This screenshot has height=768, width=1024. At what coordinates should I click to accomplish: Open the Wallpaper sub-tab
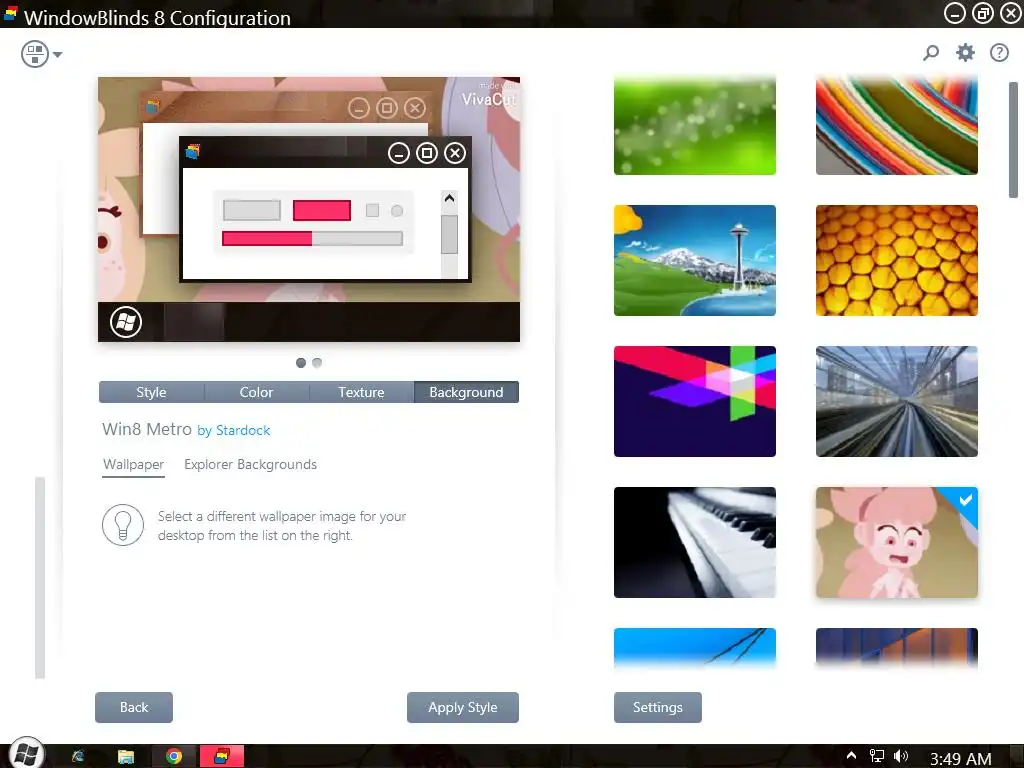click(x=133, y=464)
